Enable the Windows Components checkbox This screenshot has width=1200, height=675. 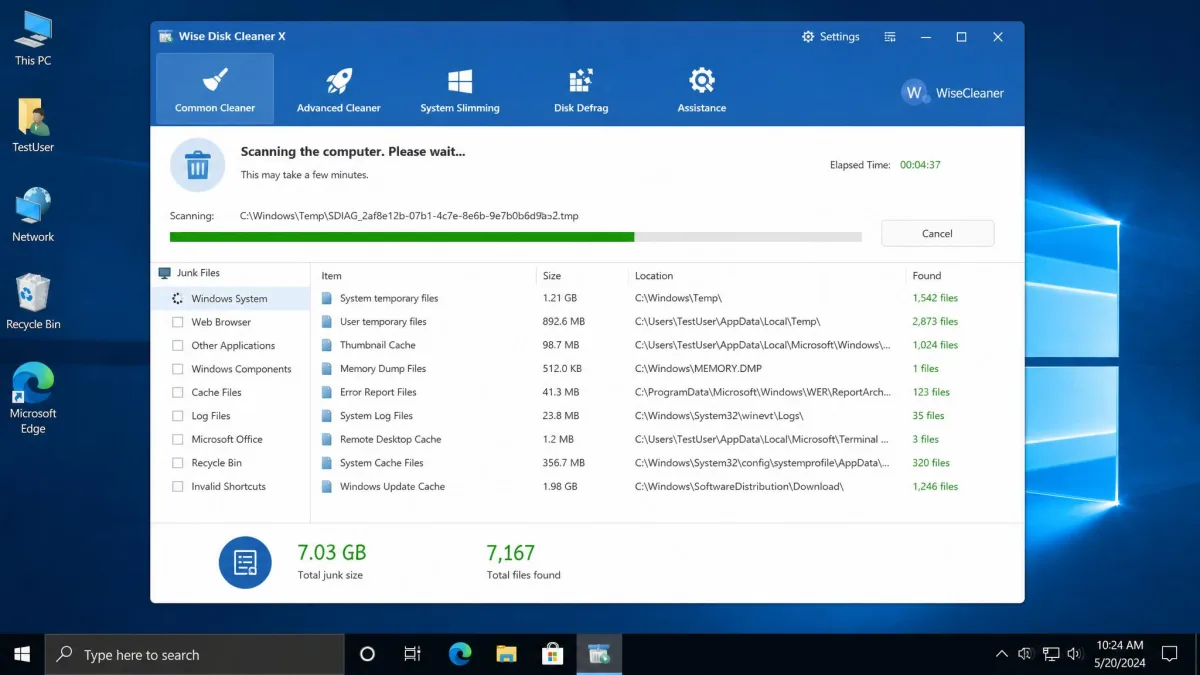[178, 369]
